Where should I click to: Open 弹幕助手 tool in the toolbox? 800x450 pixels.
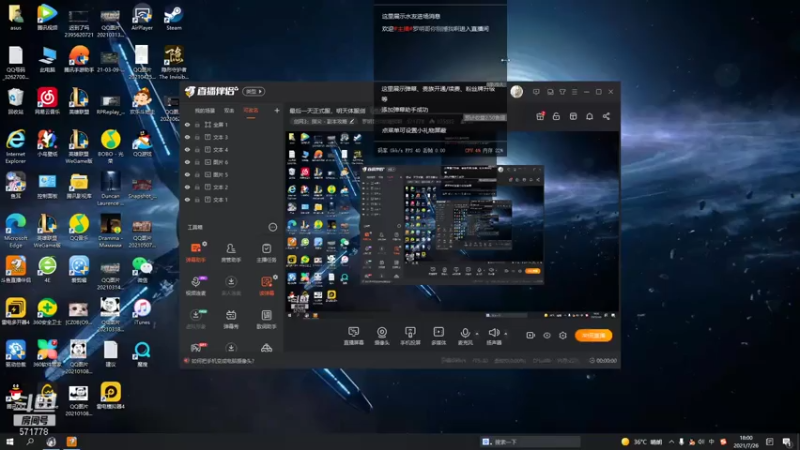(195, 252)
